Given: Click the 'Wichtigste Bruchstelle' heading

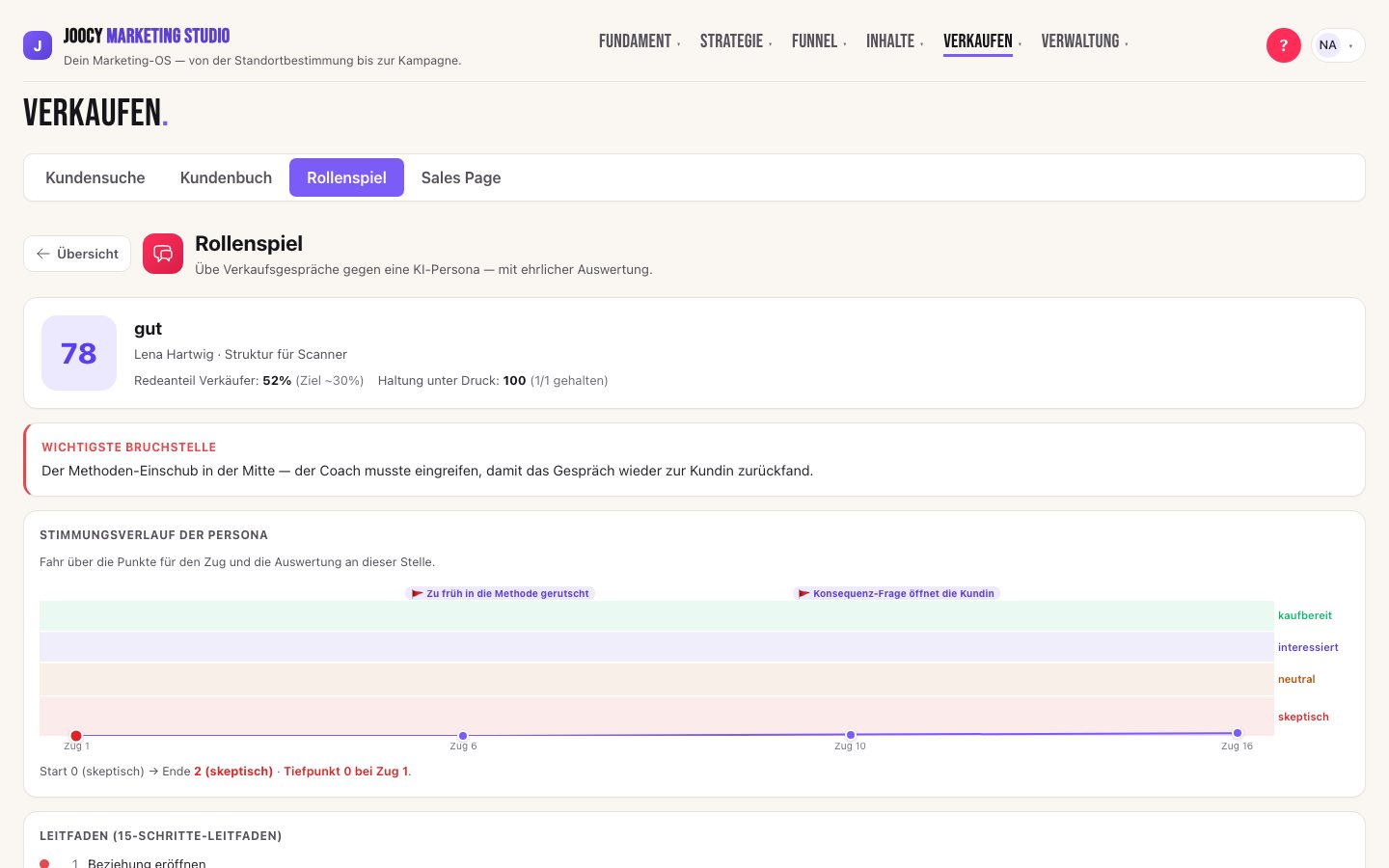Looking at the screenshot, I should coord(129,448).
